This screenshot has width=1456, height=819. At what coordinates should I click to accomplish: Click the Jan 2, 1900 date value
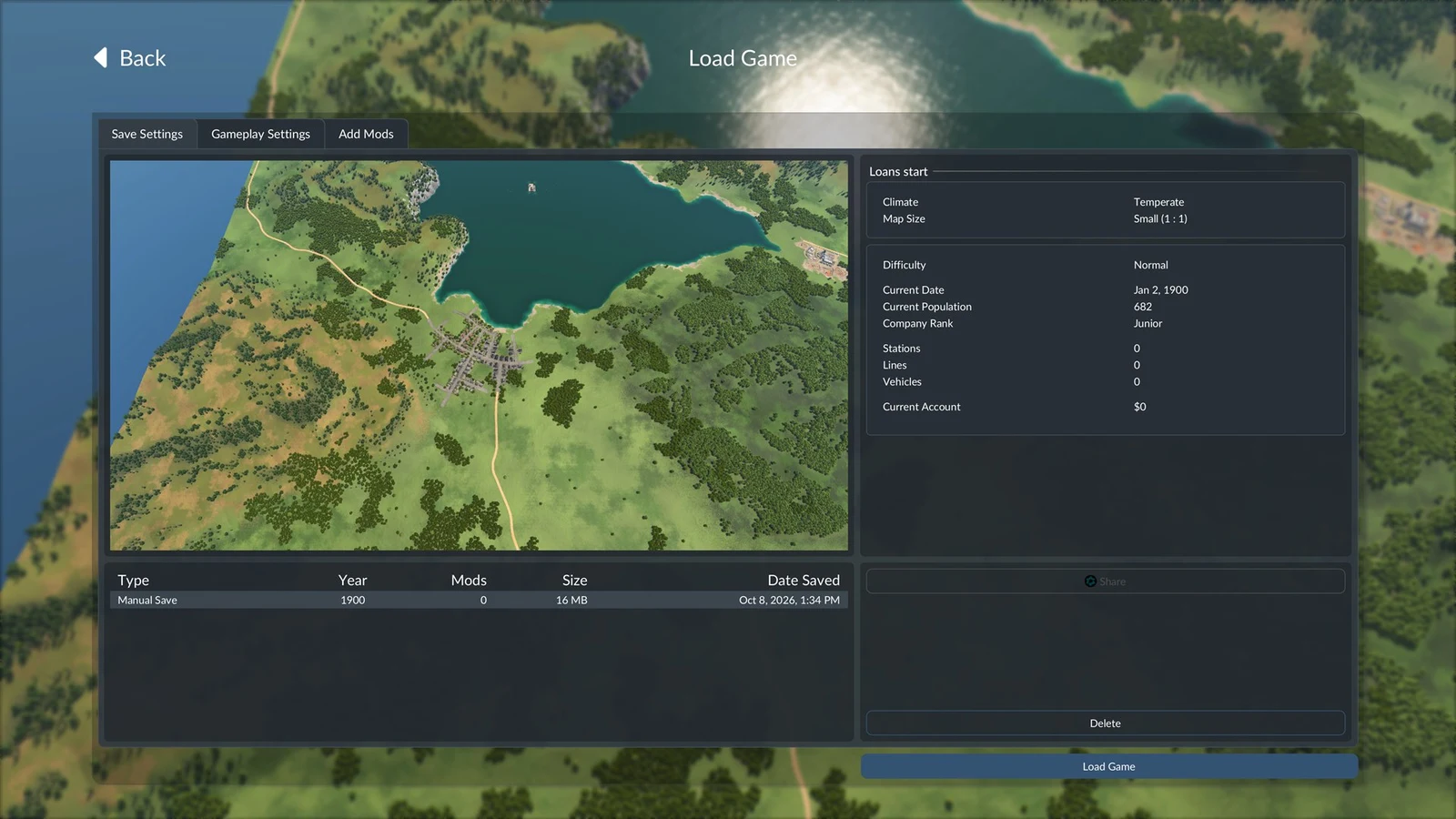coord(1160,290)
